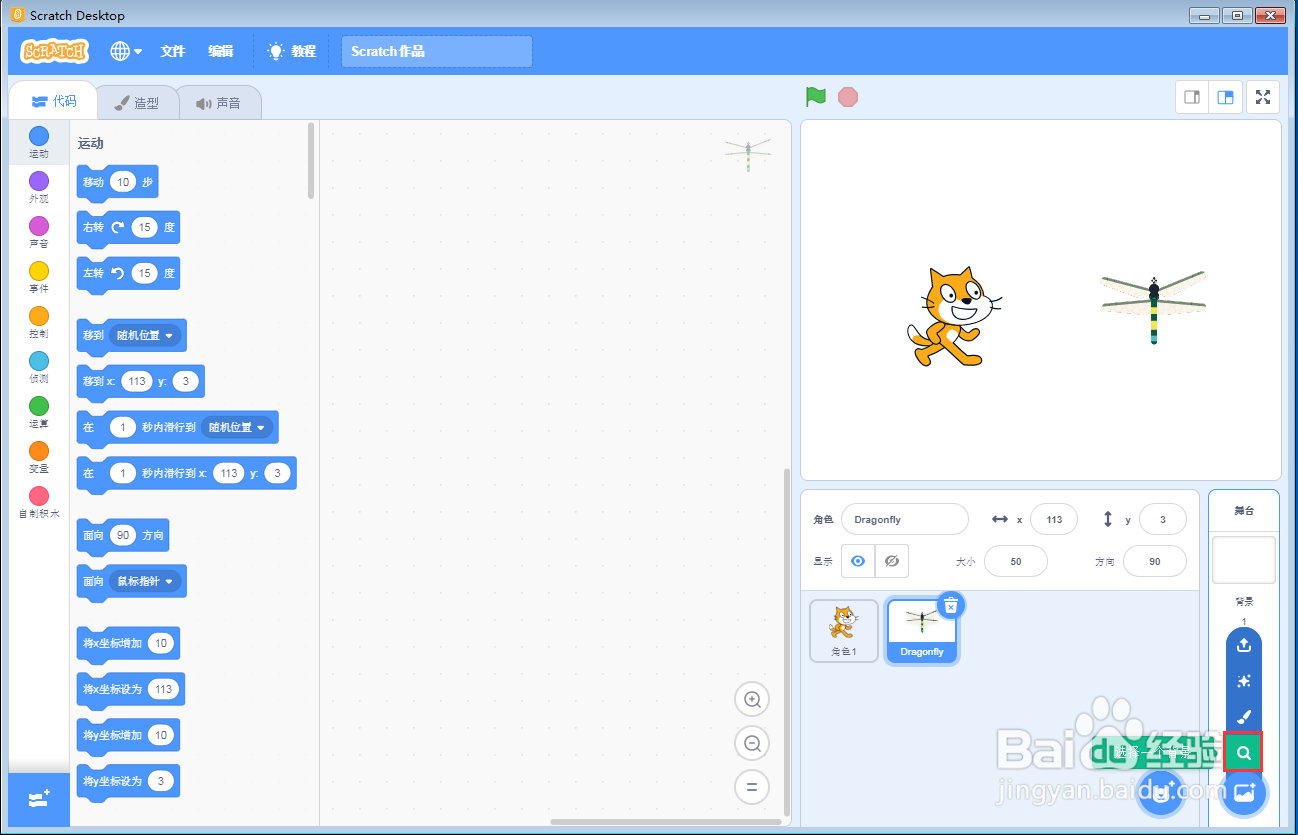Click the workspace horizontal scrollbar
Viewport: 1298px width, 835px height.
[668, 822]
